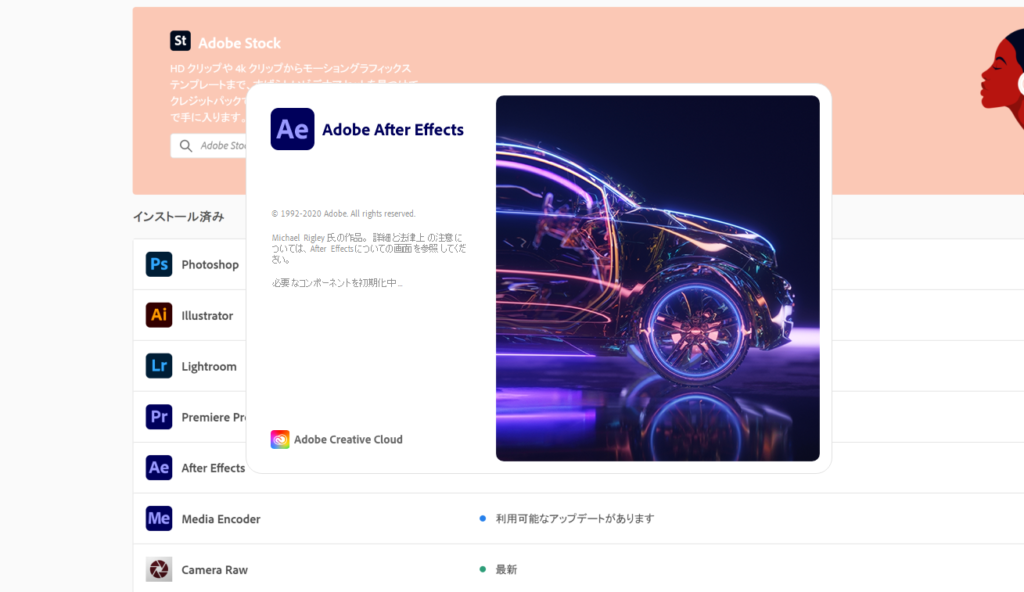Click the Ae logo on splash screen

point(293,129)
